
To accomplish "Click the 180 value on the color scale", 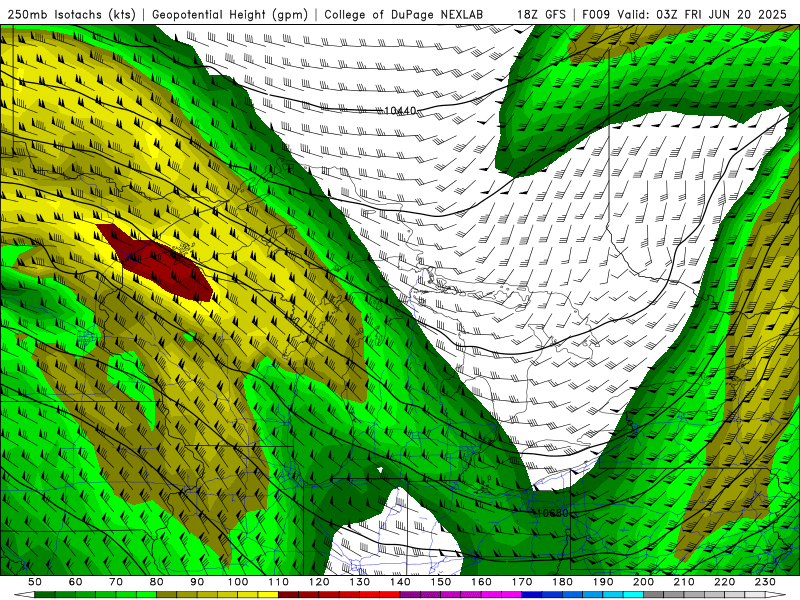I will pyautogui.click(x=562, y=582).
